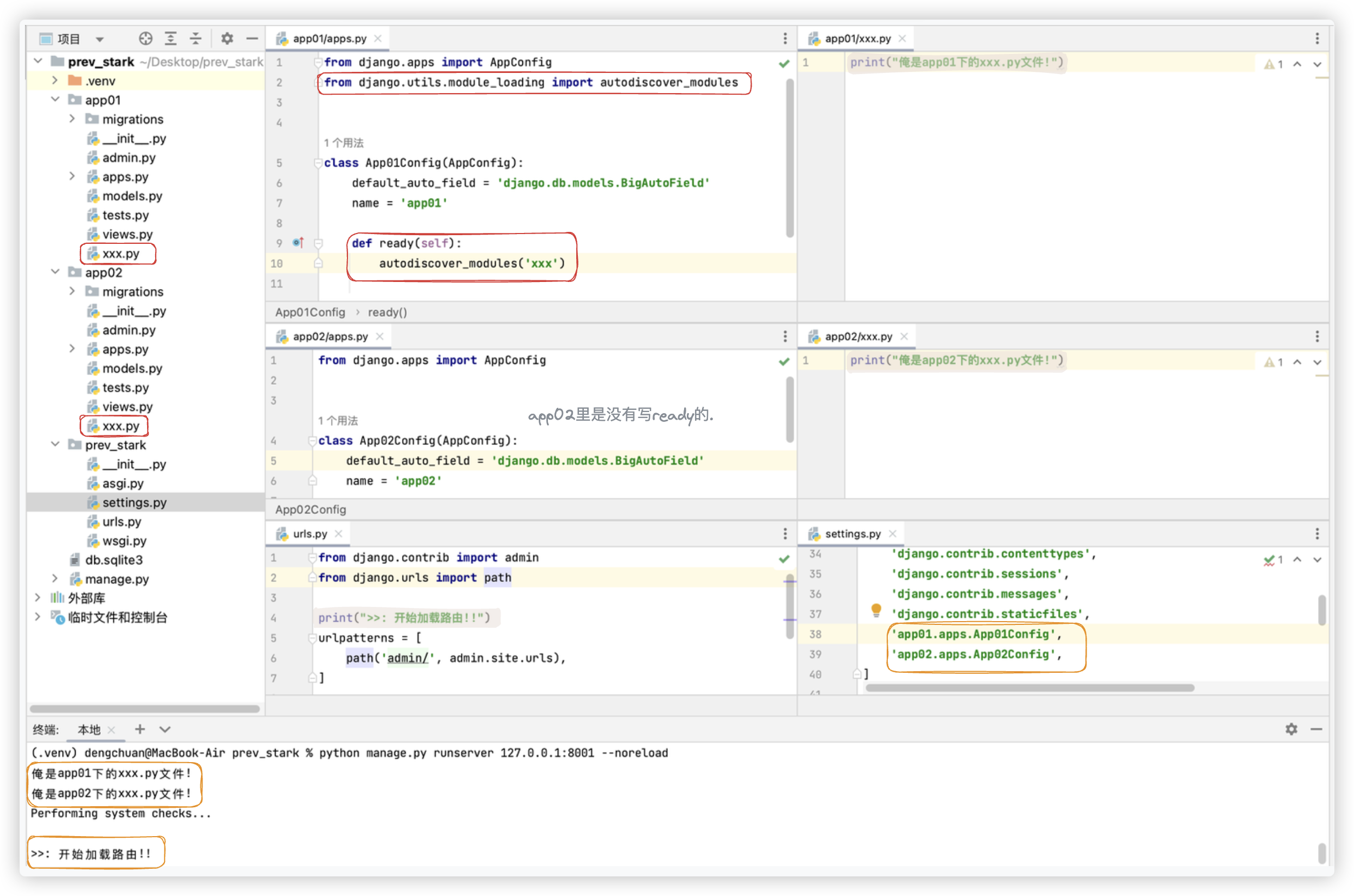Toggle code fold for urlpatterns list
Image resolution: width=1354 pixels, height=896 pixels.
[x=312, y=638]
